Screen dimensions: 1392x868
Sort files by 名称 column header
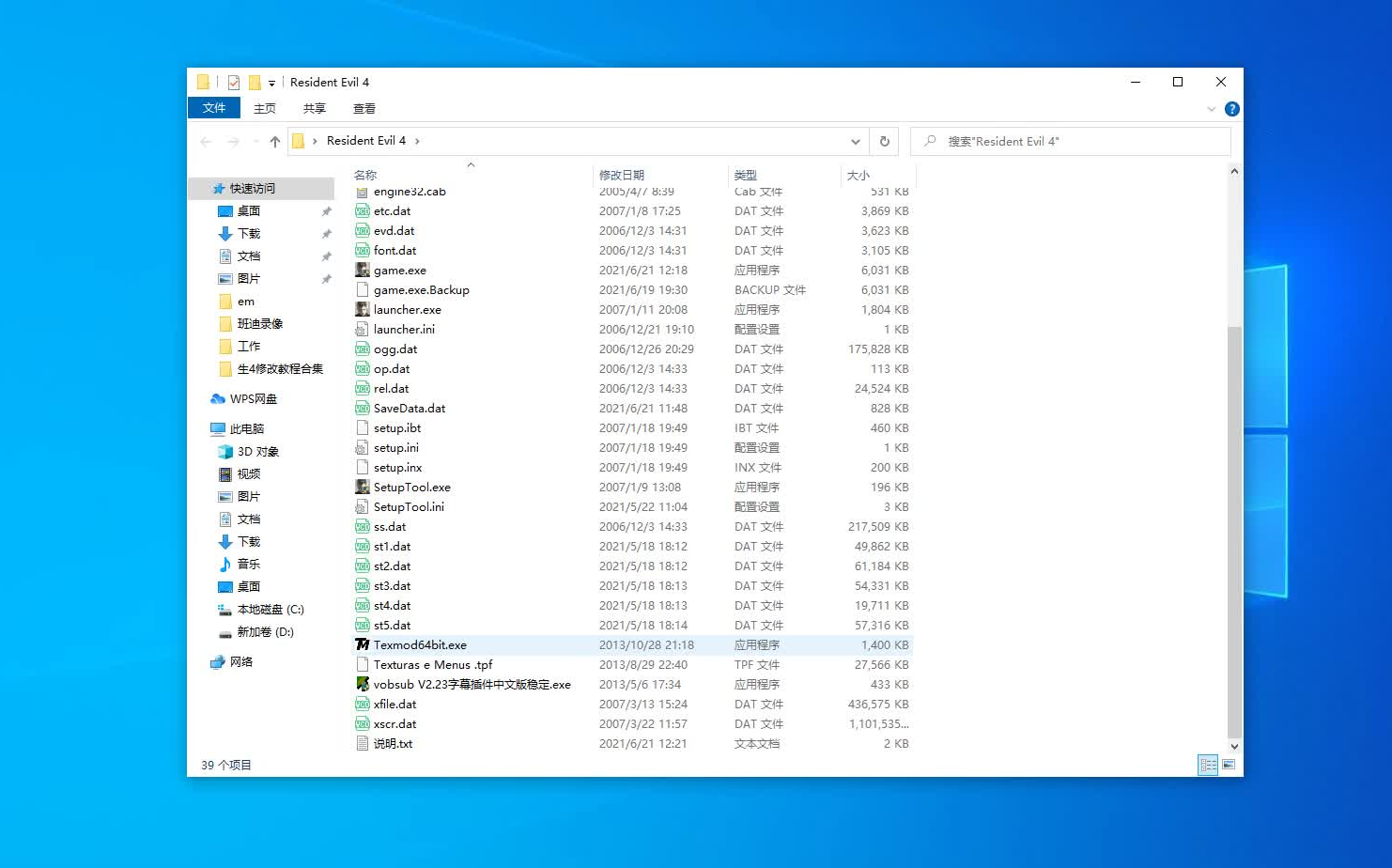365,175
